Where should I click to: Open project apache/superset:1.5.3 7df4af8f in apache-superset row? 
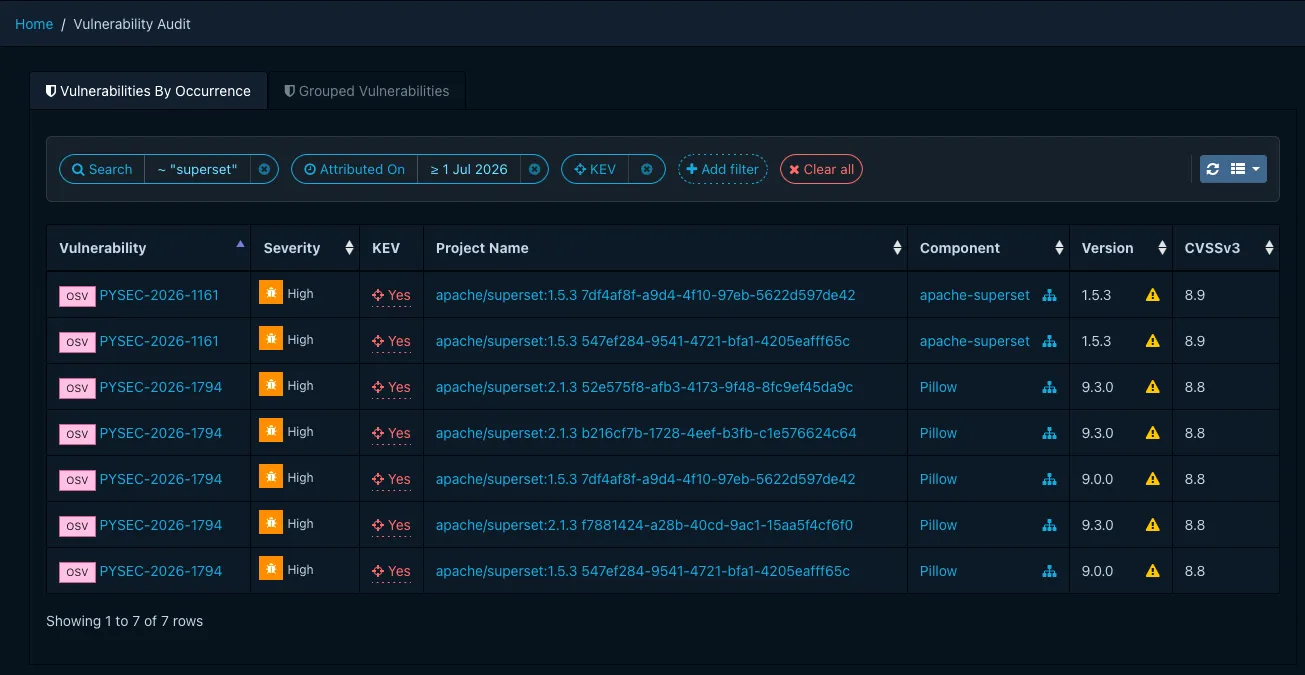point(645,295)
